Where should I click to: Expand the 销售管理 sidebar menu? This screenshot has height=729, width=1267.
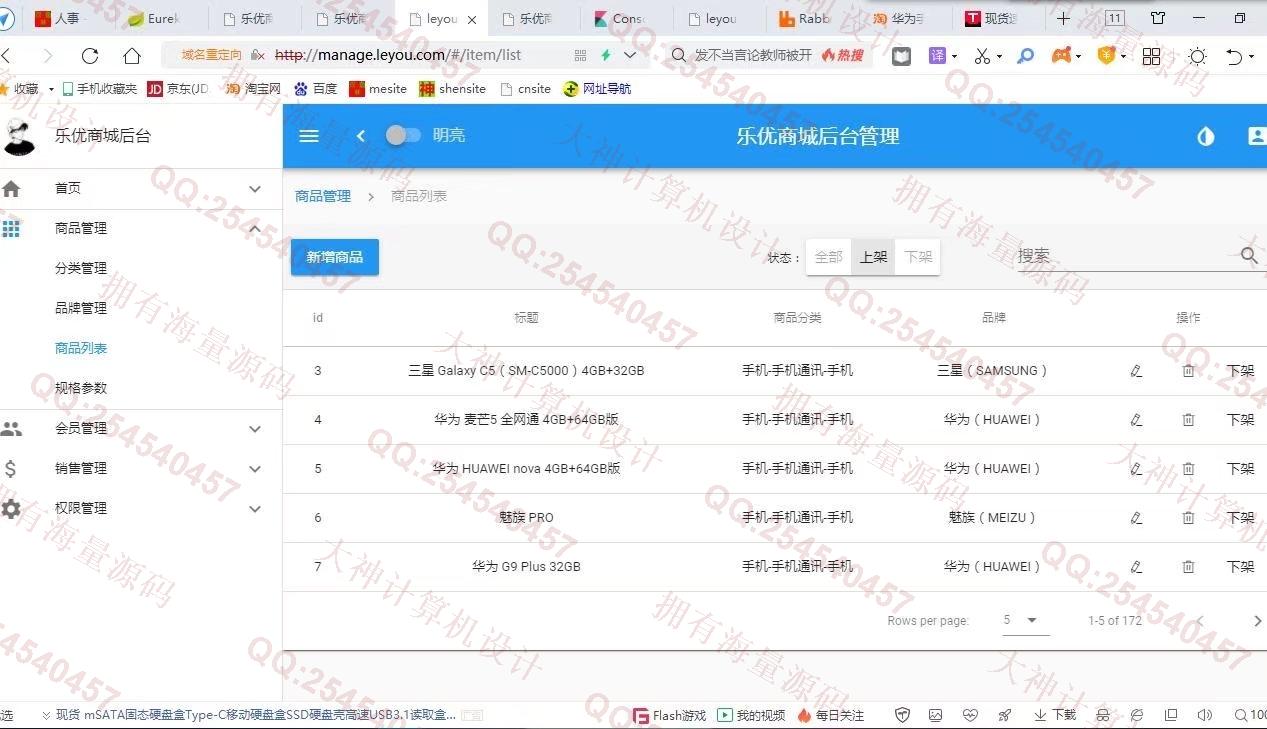(x=141, y=469)
